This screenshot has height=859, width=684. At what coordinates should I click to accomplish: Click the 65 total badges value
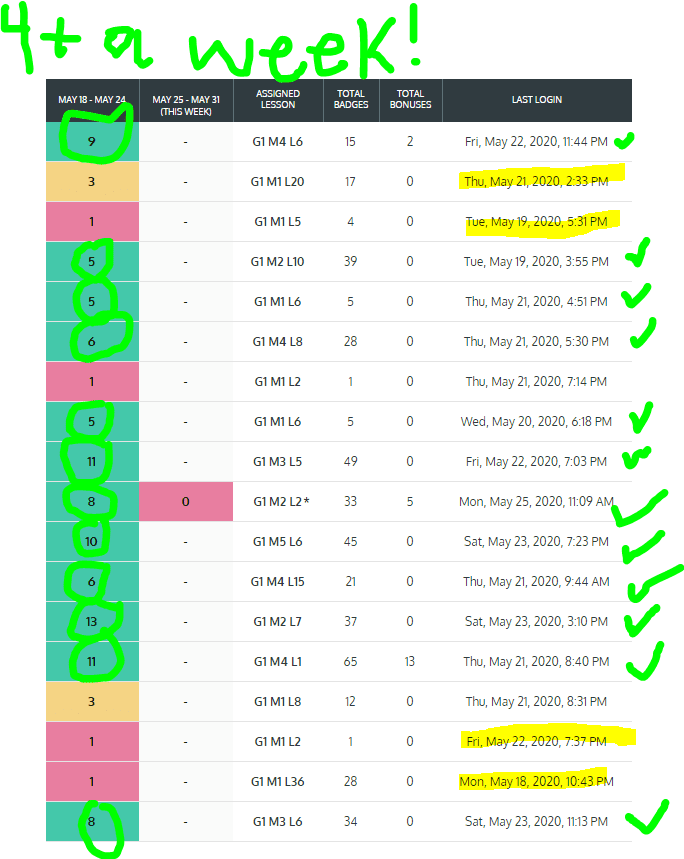coord(351,662)
